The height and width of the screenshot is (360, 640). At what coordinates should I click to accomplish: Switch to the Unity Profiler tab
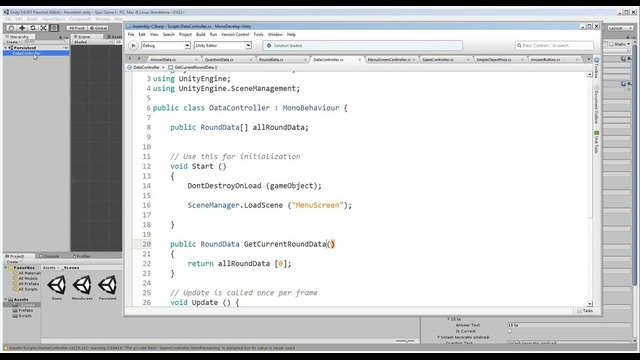[82, 256]
